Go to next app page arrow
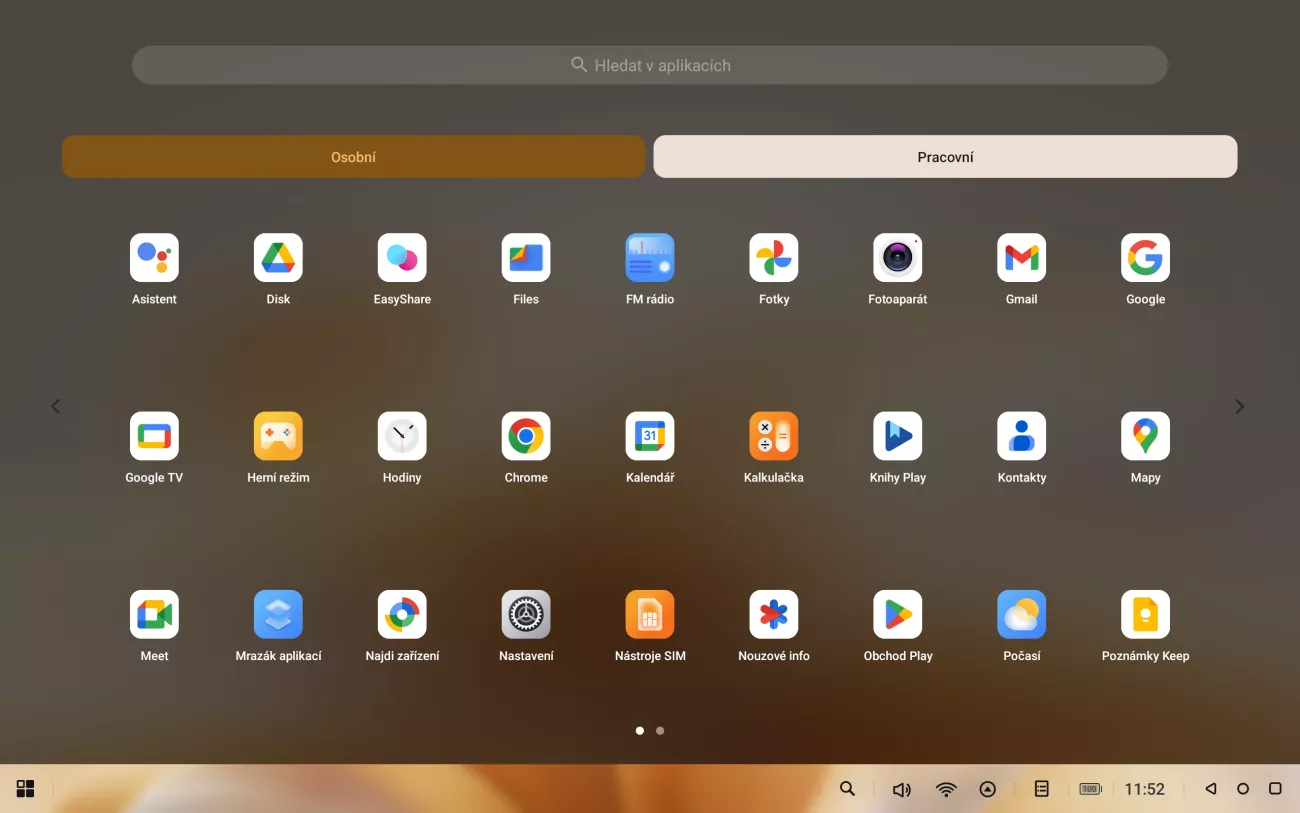Screen dimensions: 1300x813 [1240, 406]
